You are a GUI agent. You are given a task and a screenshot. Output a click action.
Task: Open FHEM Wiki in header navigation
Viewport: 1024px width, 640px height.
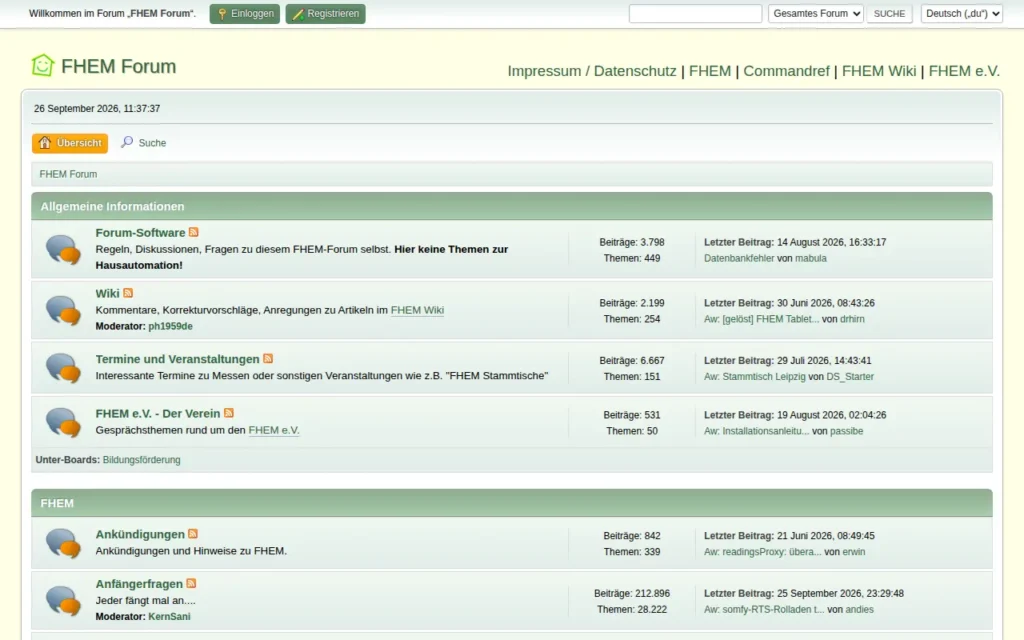[879, 71]
